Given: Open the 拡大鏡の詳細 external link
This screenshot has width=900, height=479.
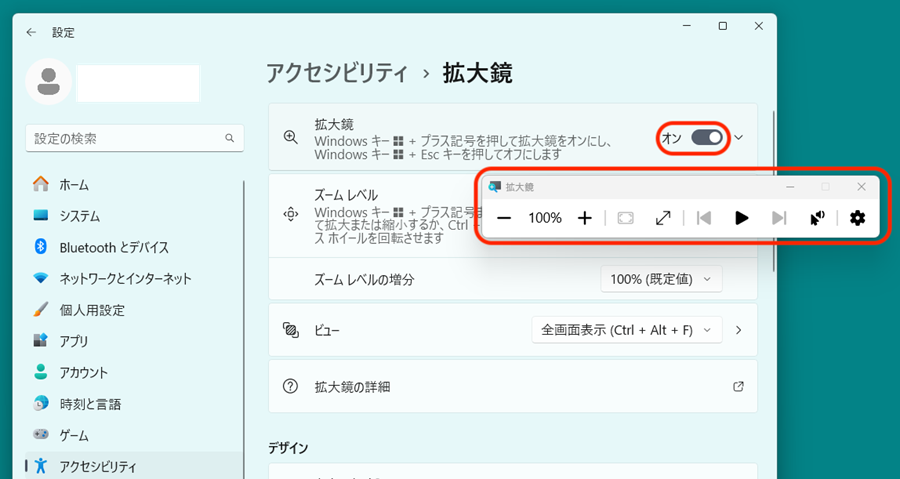Looking at the screenshot, I should click(738, 386).
